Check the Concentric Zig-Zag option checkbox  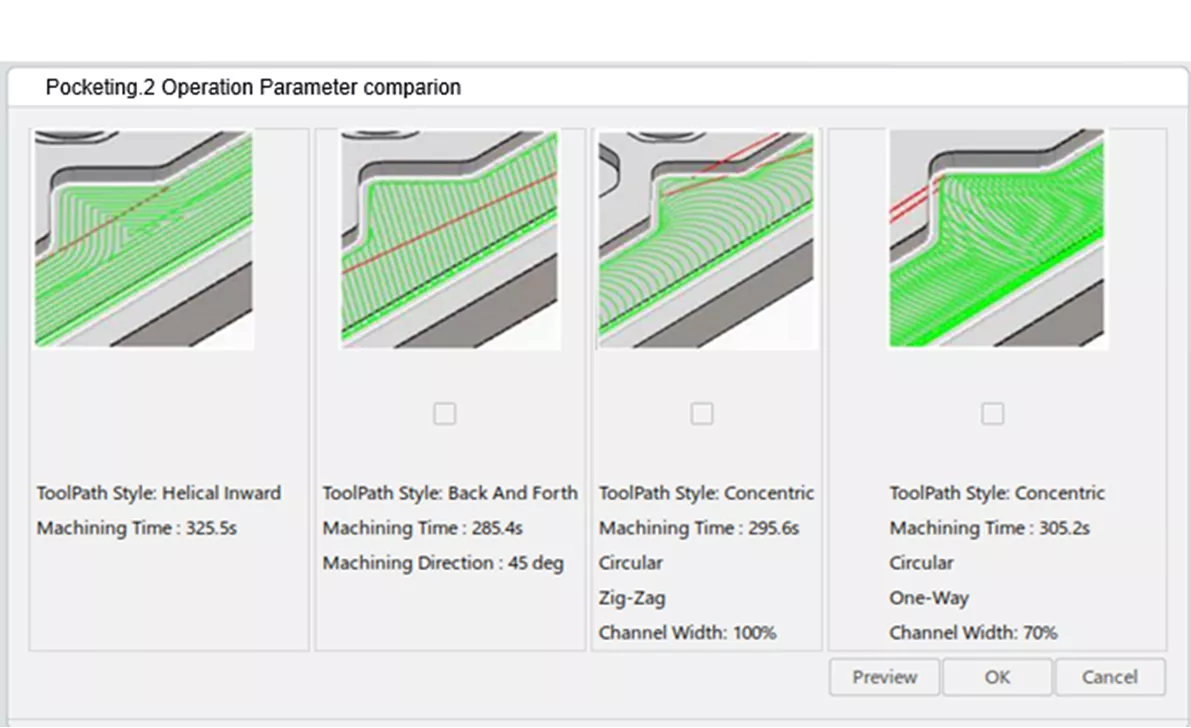(703, 413)
